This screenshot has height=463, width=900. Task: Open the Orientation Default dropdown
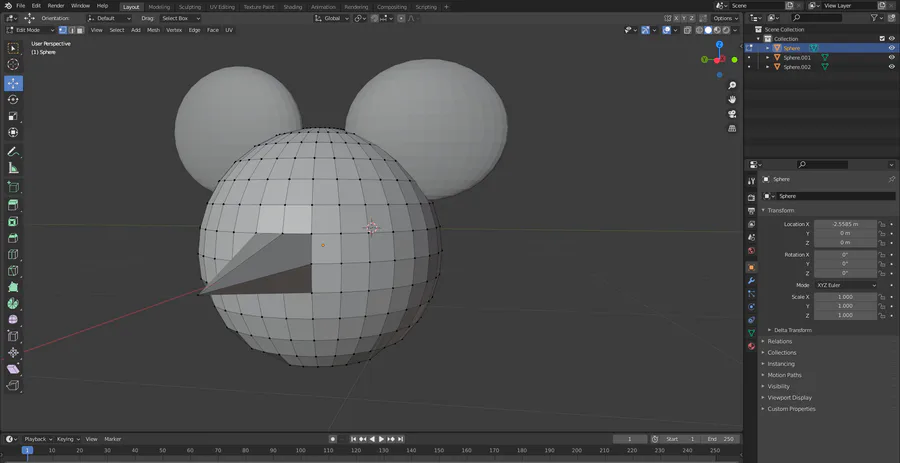(x=109, y=18)
